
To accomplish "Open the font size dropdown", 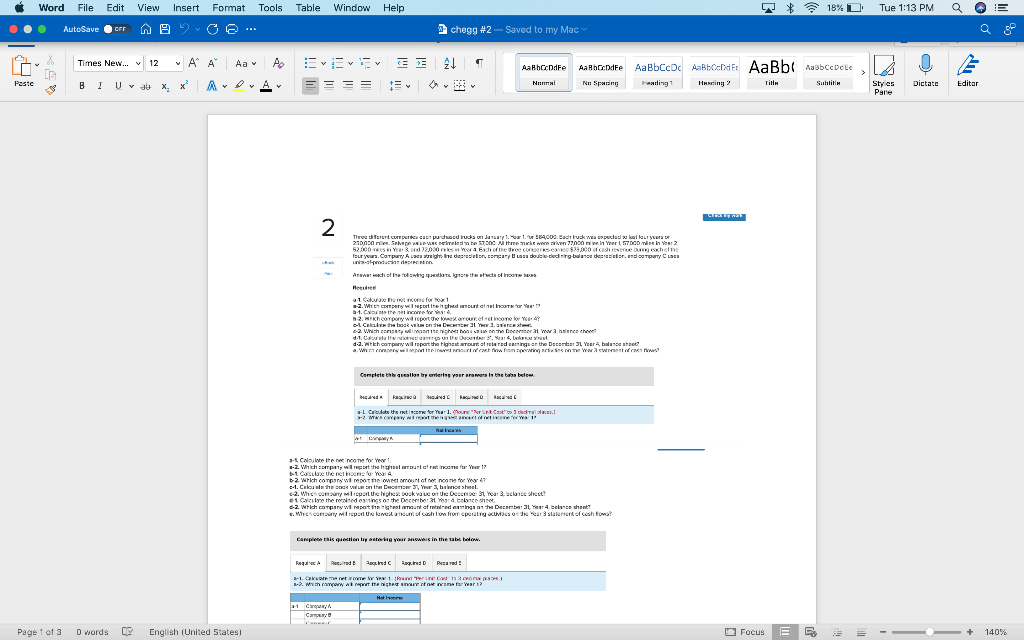I will 178,63.
